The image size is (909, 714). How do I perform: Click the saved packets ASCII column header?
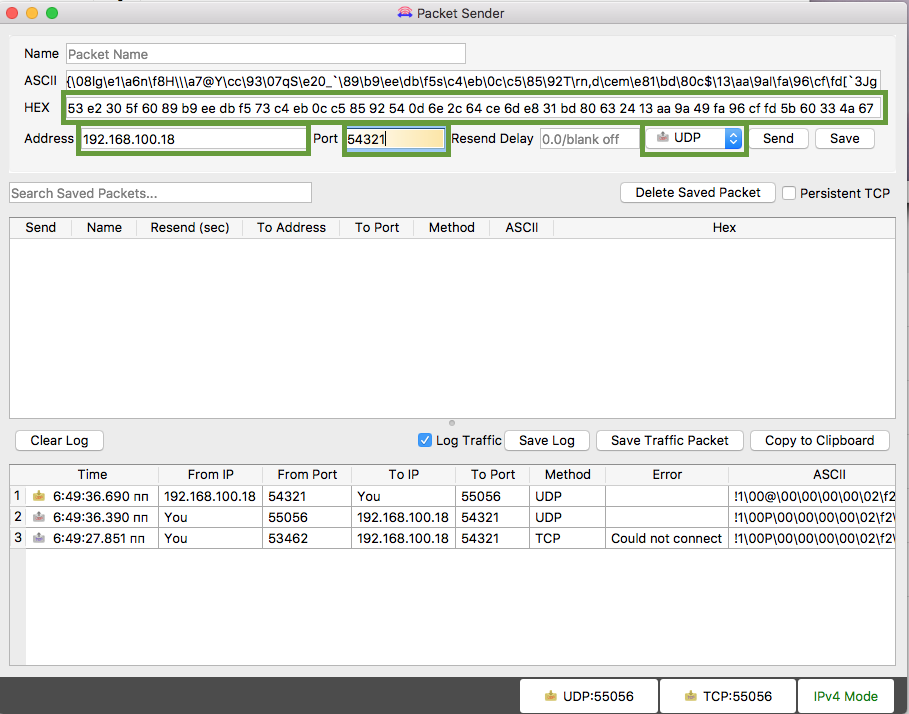[x=522, y=228]
